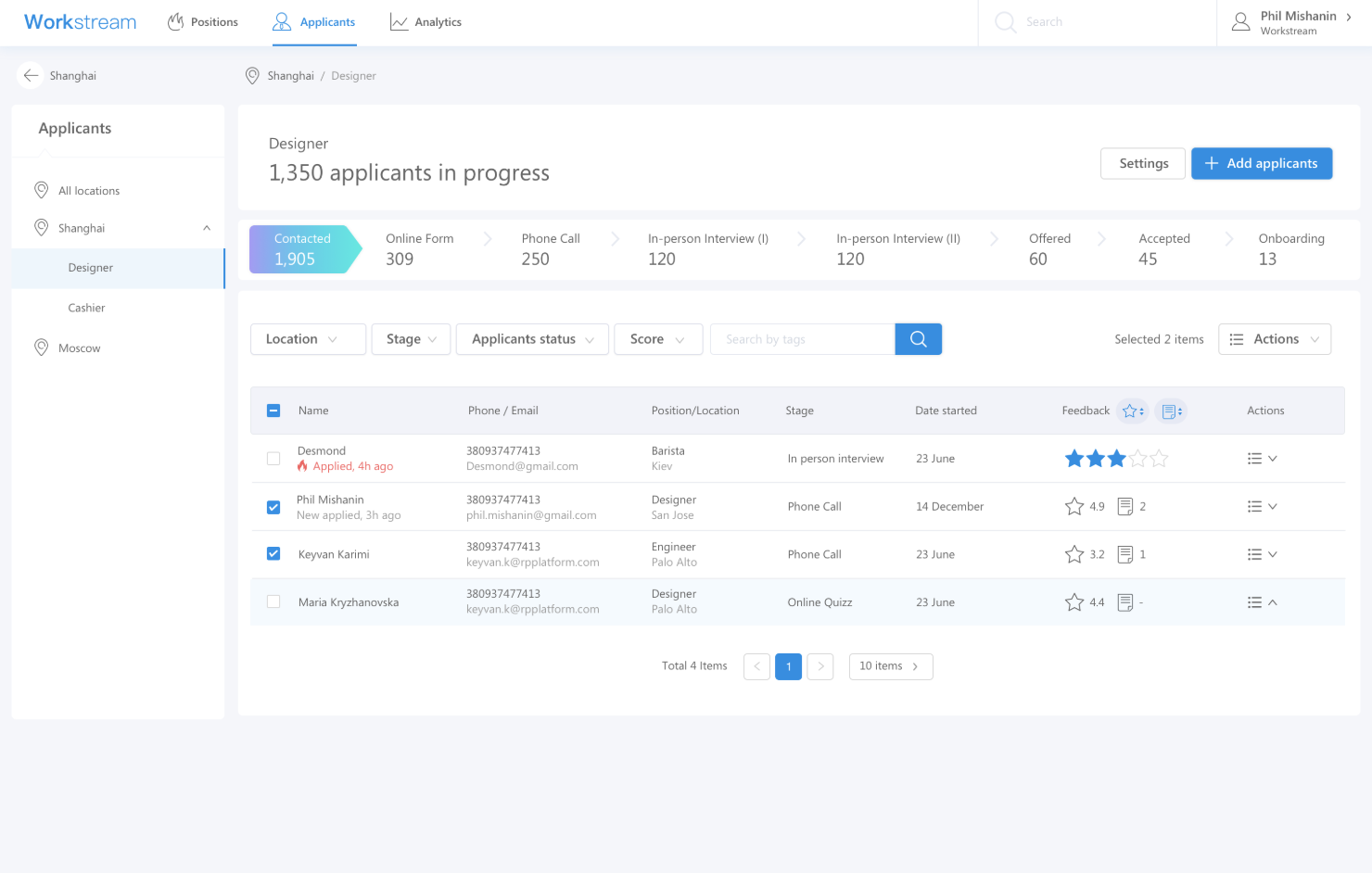Click the Analytics chart icon
1372x873 pixels.
[x=399, y=22]
